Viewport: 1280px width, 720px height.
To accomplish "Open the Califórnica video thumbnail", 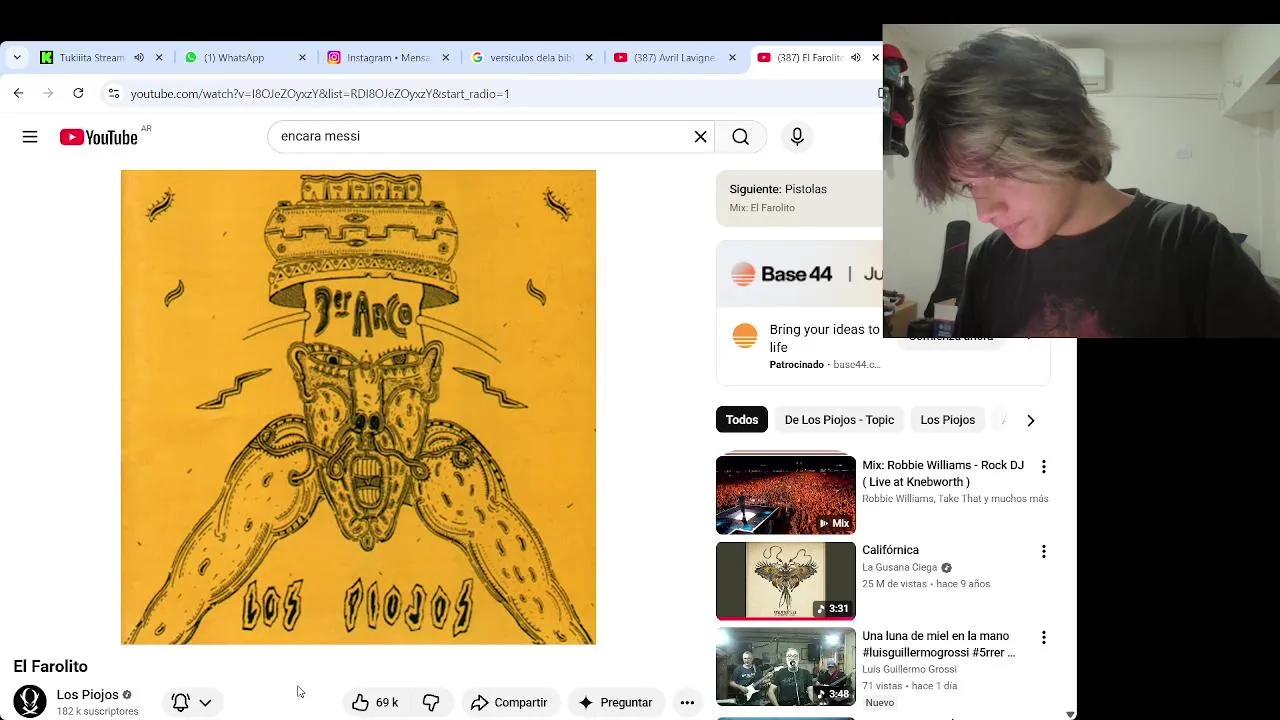I will tap(786, 581).
